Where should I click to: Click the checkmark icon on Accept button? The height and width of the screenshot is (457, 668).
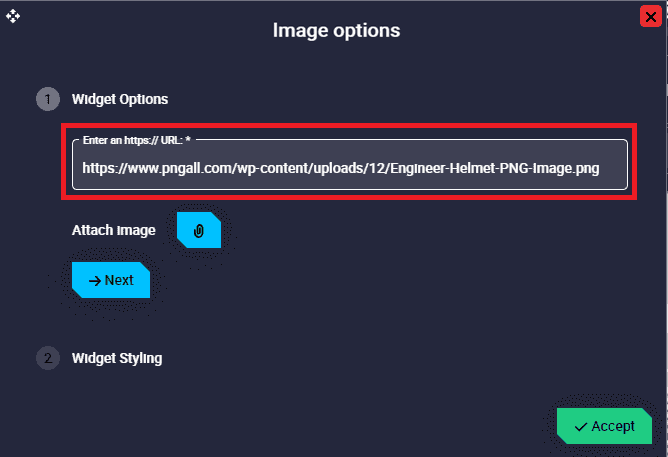point(581,426)
